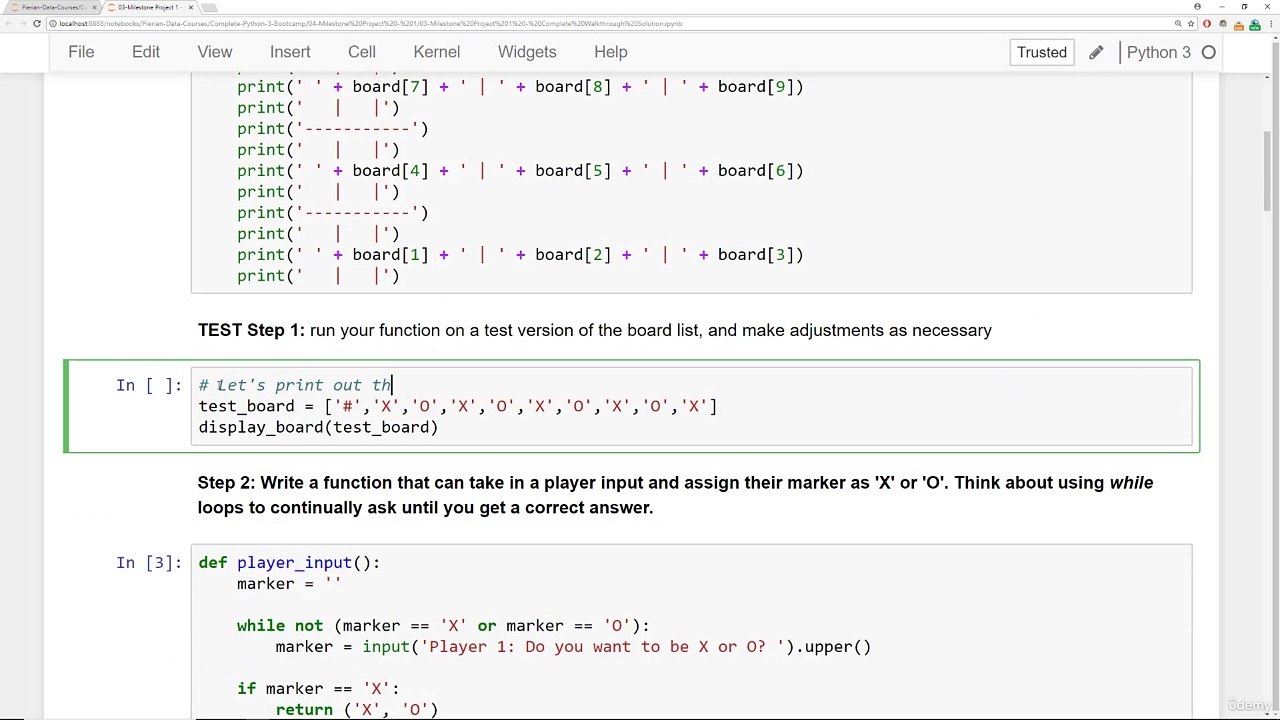Click the kernel idle circle indicator
This screenshot has height=720, width=1280.
(1209, 52)
